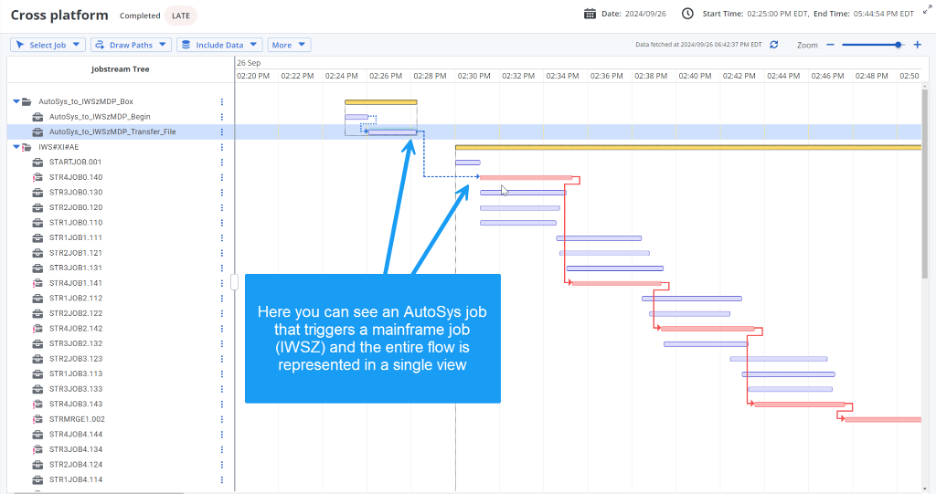936x494 pixels.
Task: Click the red STR4JOB0.140 Gantt bar
Action: (526, 177)
